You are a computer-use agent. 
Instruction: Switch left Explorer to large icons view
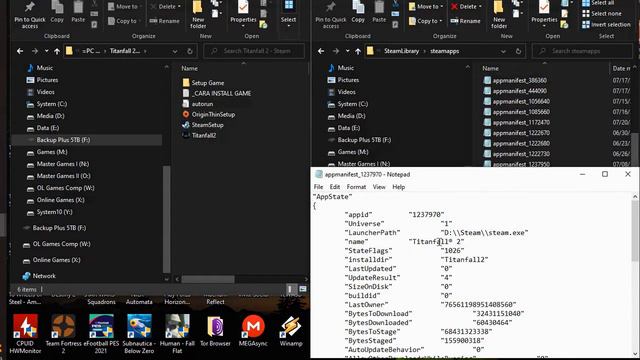tap(303, 289)
